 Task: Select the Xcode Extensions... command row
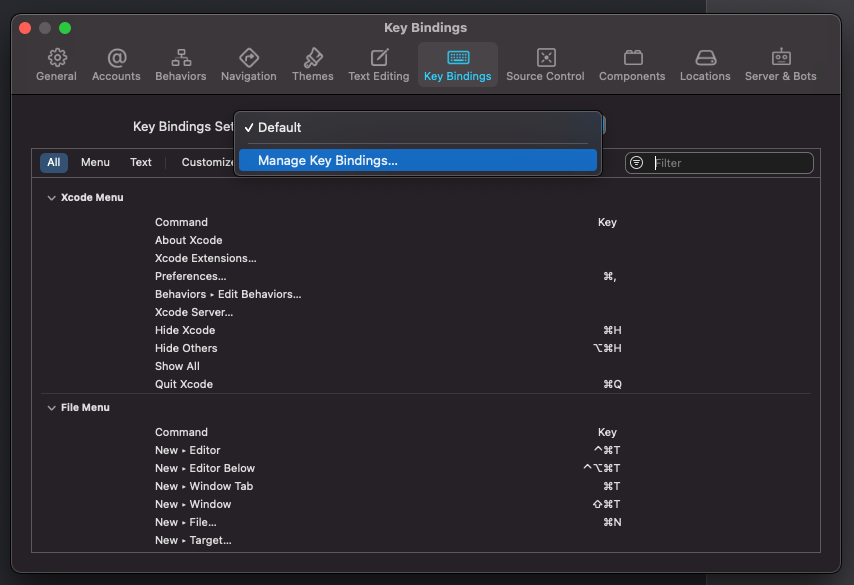425,258
